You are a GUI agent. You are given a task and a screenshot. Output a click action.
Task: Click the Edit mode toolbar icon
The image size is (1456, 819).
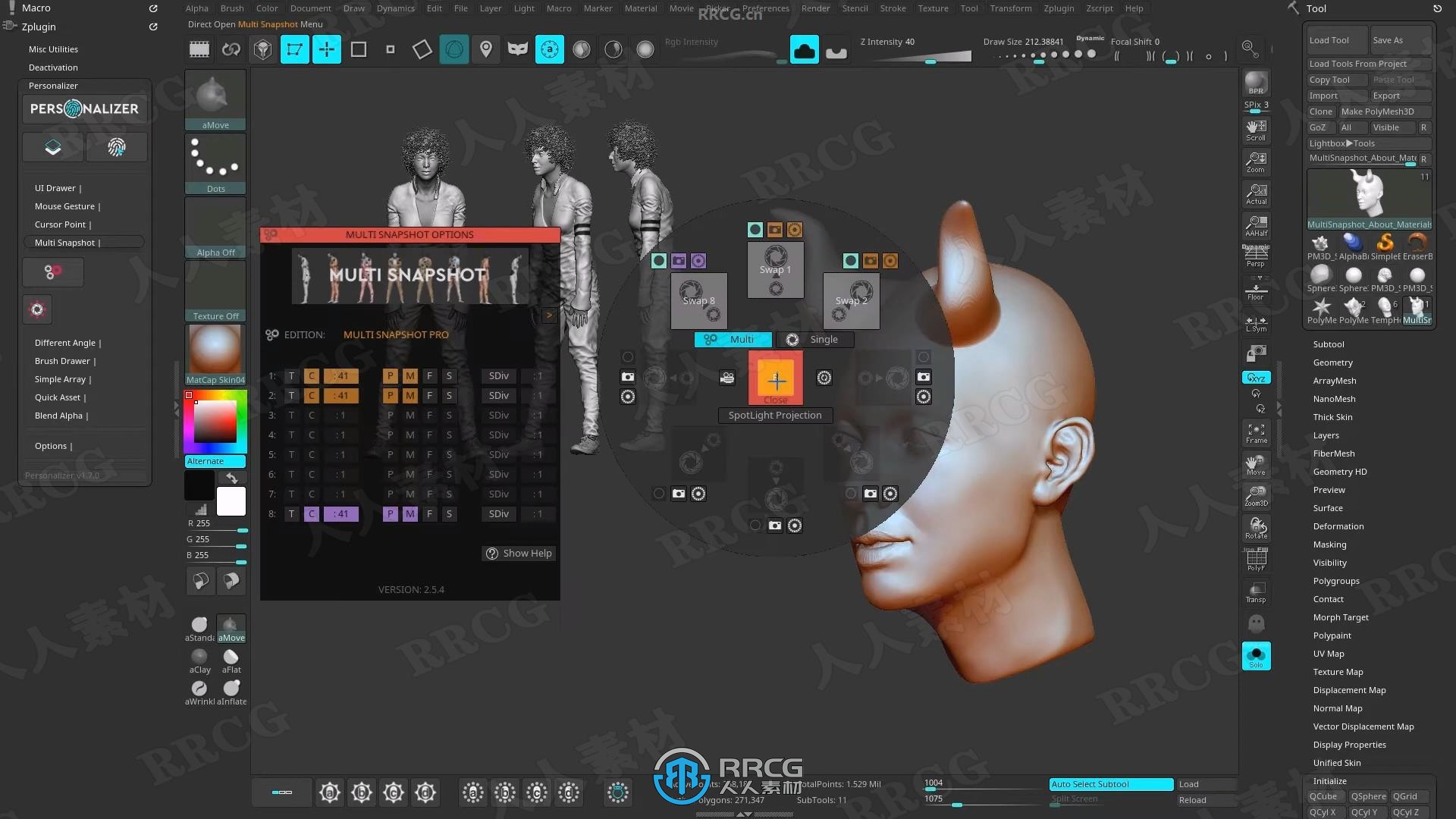pos(295,50)
